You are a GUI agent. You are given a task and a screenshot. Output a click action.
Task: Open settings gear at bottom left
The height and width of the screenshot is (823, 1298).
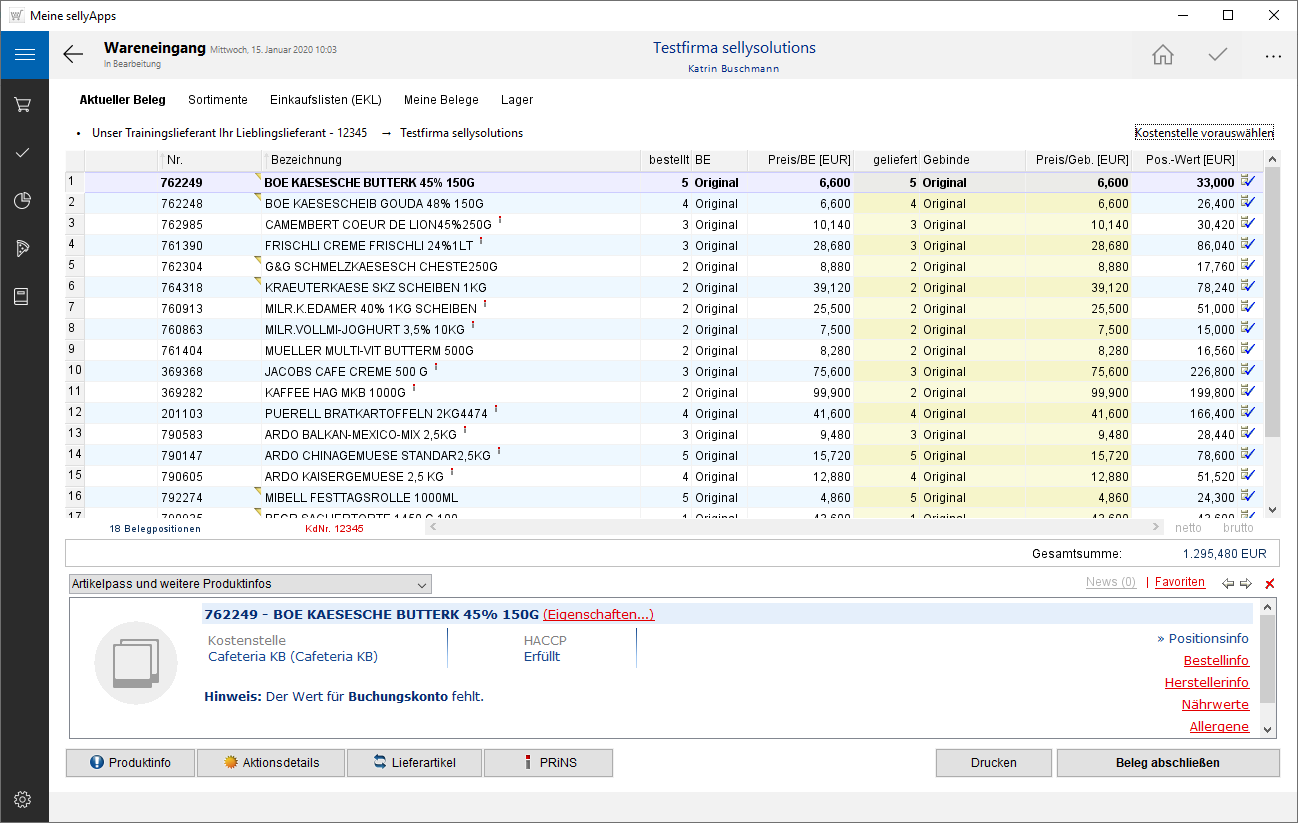(x=24, y=799)
